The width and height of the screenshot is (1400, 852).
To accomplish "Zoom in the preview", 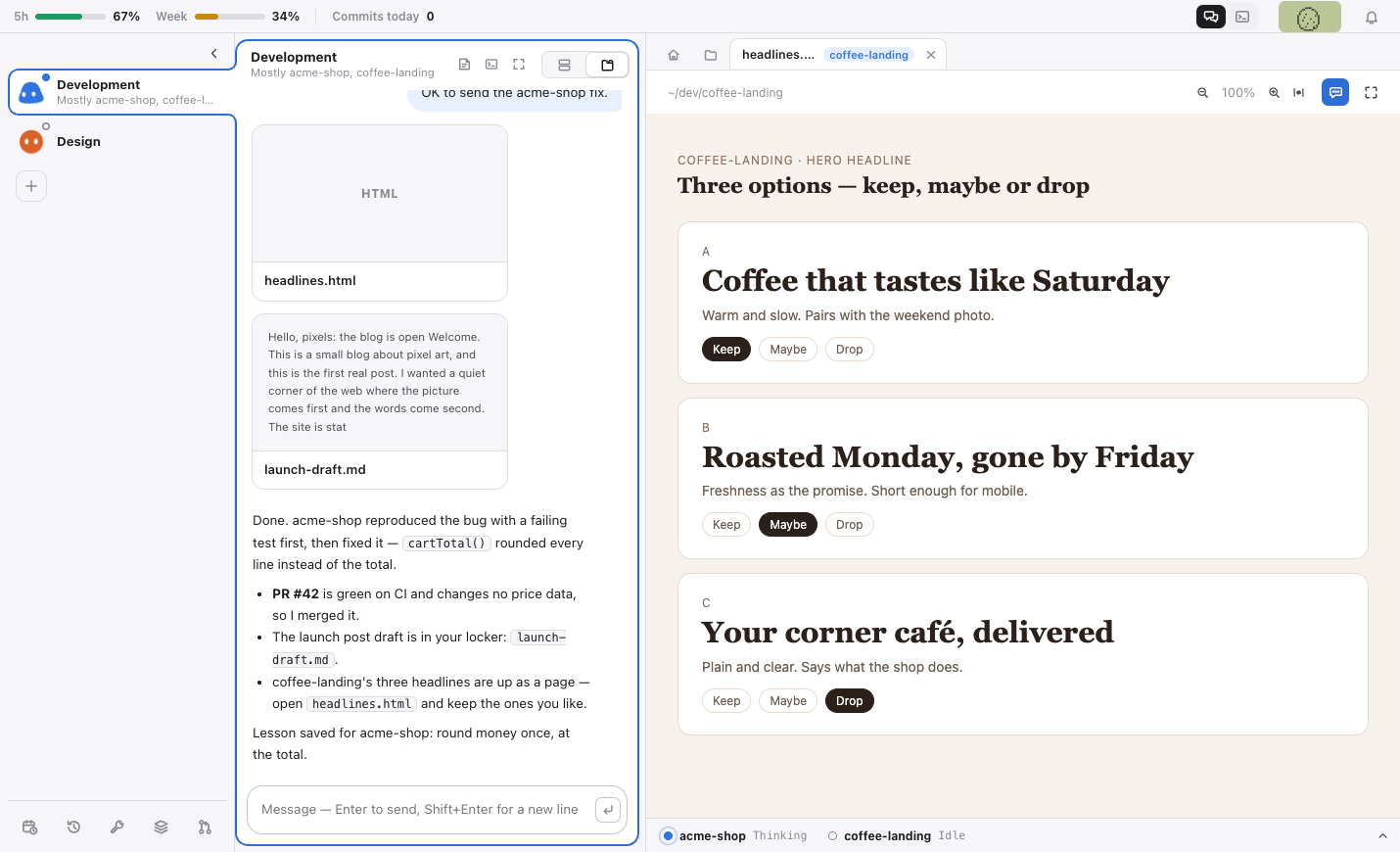I will pyautogui.click(x=1275, y=93).
